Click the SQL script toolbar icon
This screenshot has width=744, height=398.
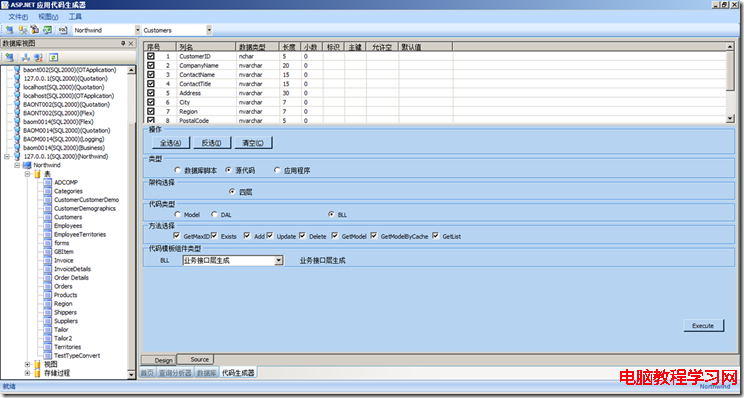(63, 30)
